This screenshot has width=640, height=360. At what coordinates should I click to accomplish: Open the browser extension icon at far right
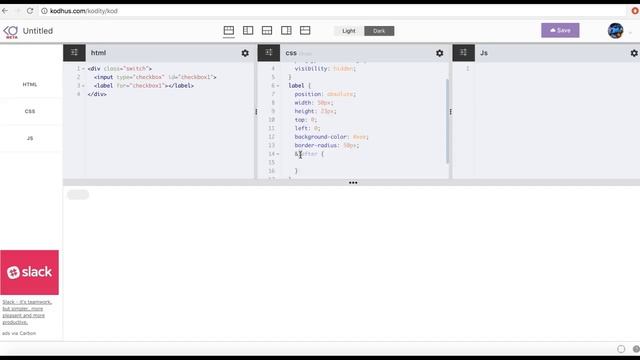pos(635,11)
